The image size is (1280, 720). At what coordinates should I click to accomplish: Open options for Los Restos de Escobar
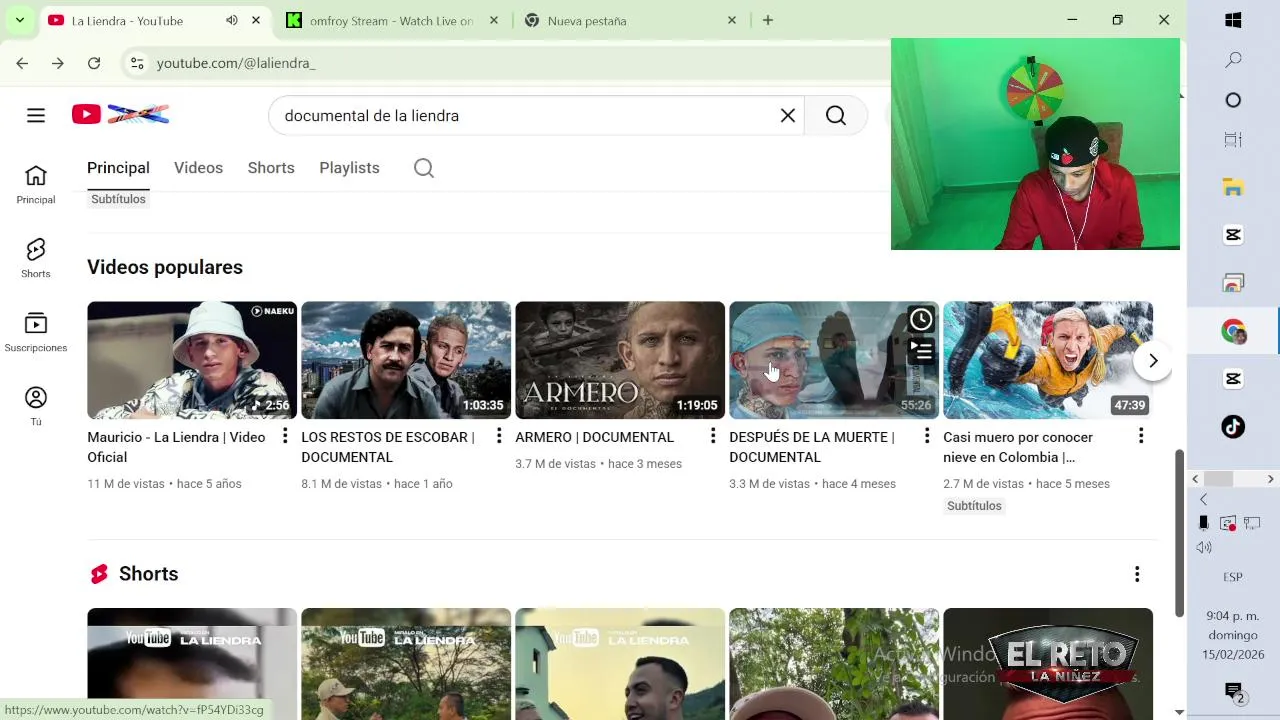[499, 436]
